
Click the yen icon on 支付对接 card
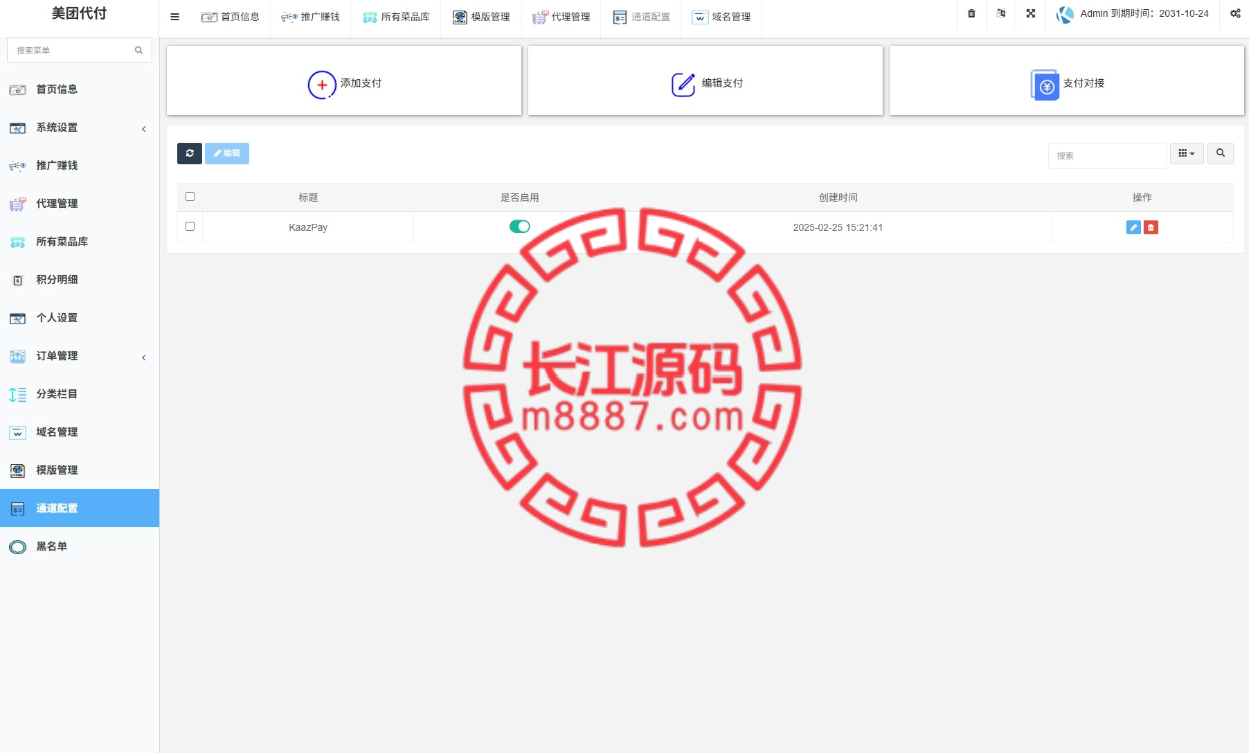(x=1045, y=85)
